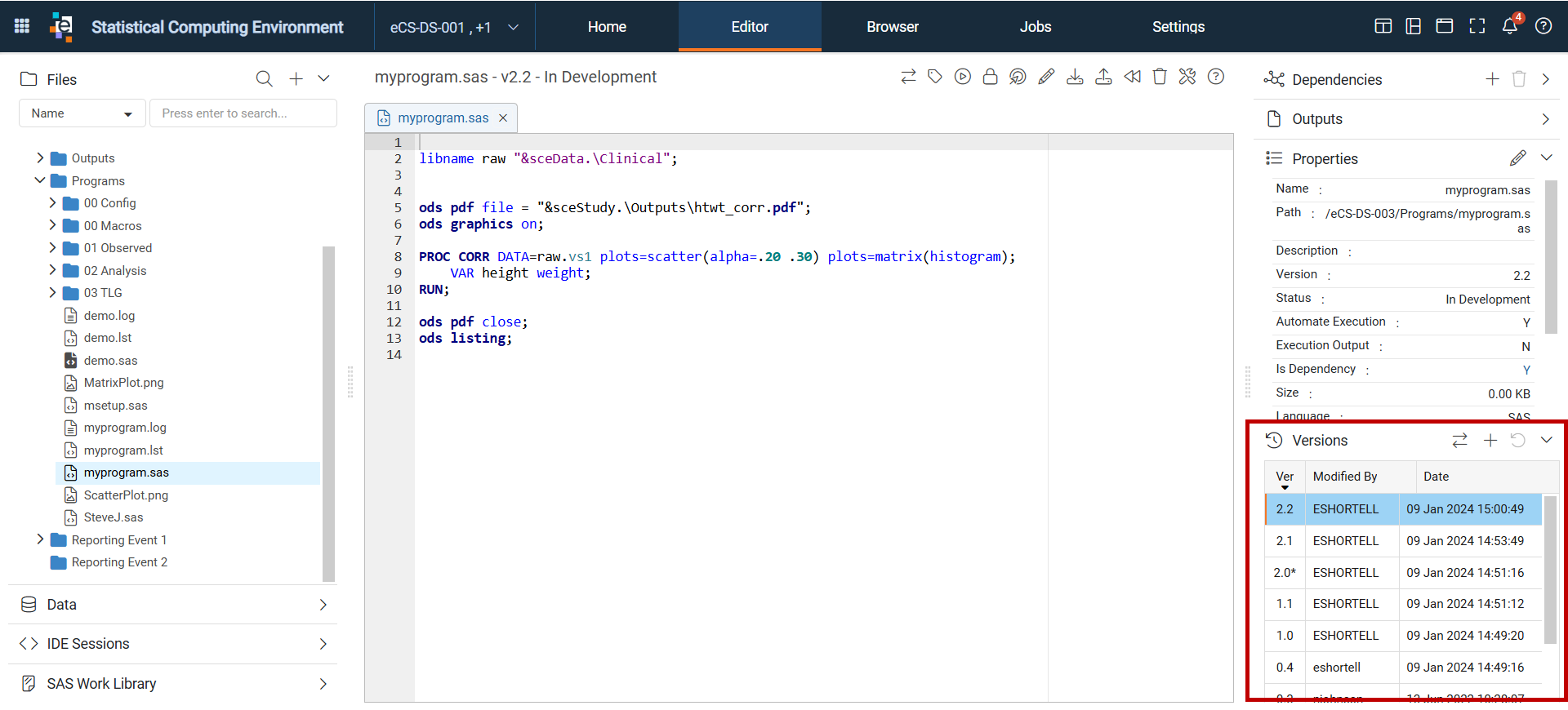Expand the Outputs folder in tree
This screenshot has height=710, width=1568.
40,158
